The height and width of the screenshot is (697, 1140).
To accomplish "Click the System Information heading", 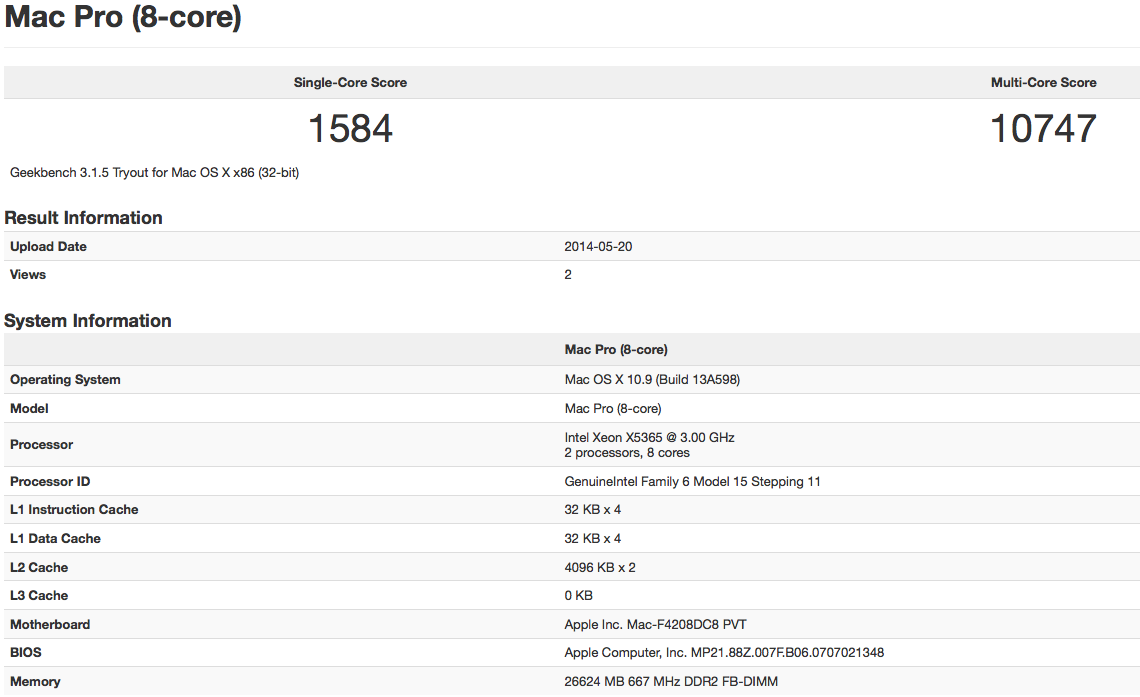I will (x=88, y=321).
